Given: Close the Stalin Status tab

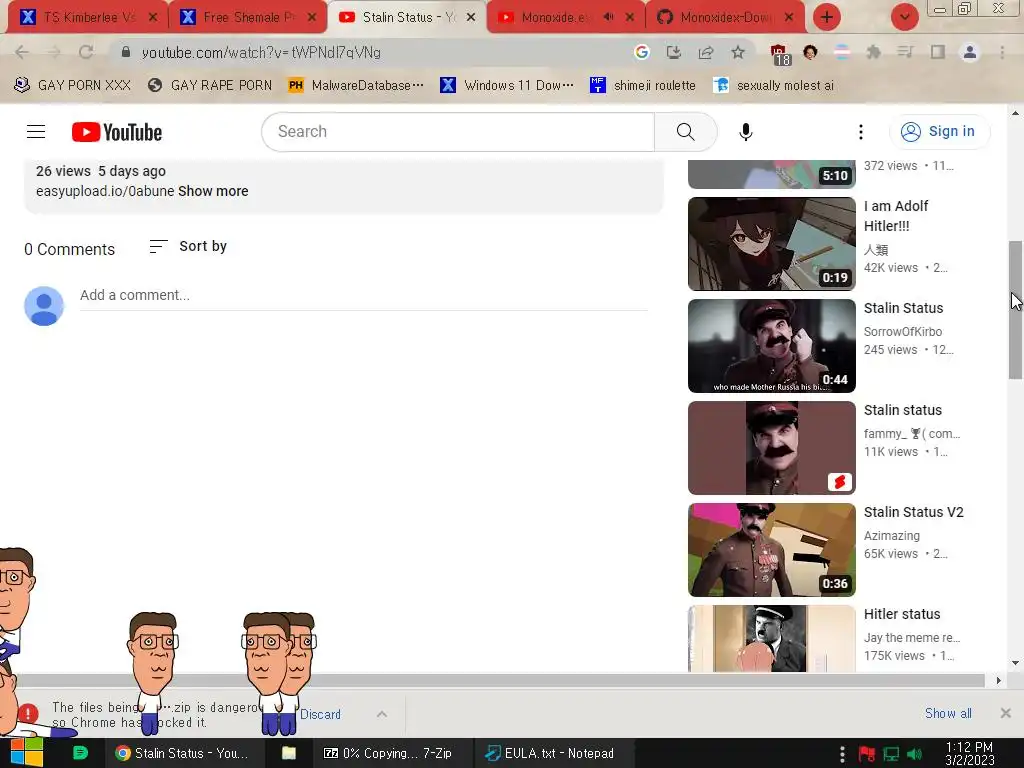Looking at the screenshot, I should (470, 17).
